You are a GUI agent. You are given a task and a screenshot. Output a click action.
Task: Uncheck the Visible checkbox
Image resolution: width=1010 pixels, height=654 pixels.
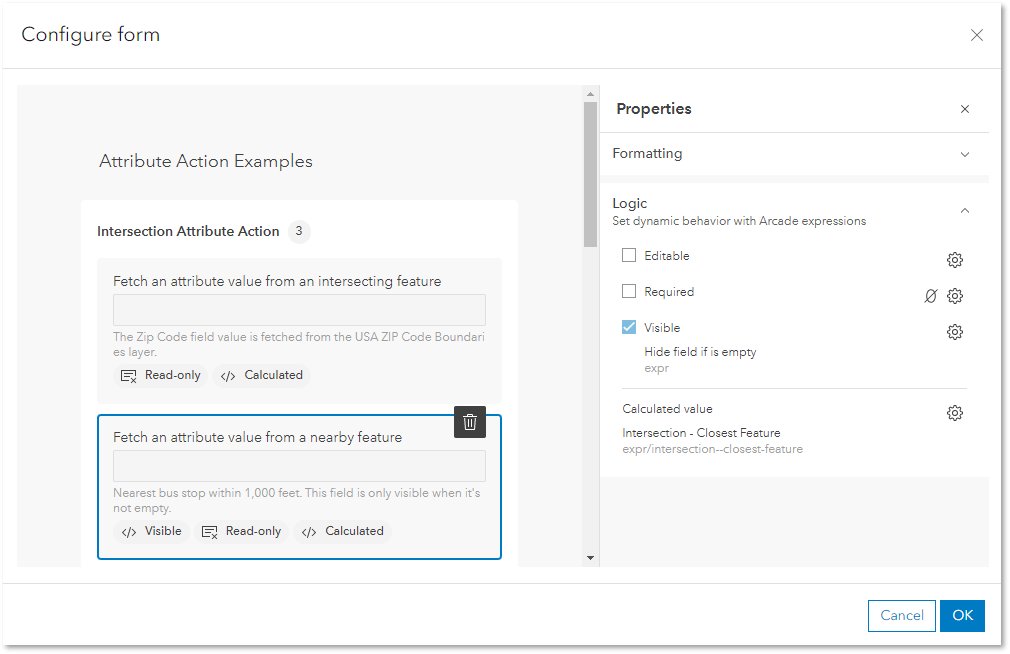(x=628, y=327)
